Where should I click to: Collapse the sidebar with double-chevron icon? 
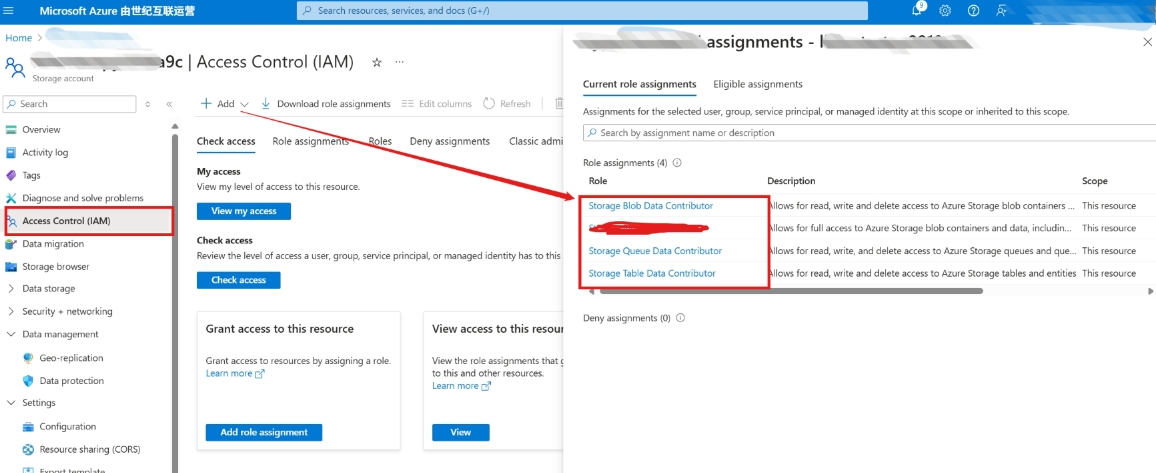pyautogui.click(x=169, y=104)
